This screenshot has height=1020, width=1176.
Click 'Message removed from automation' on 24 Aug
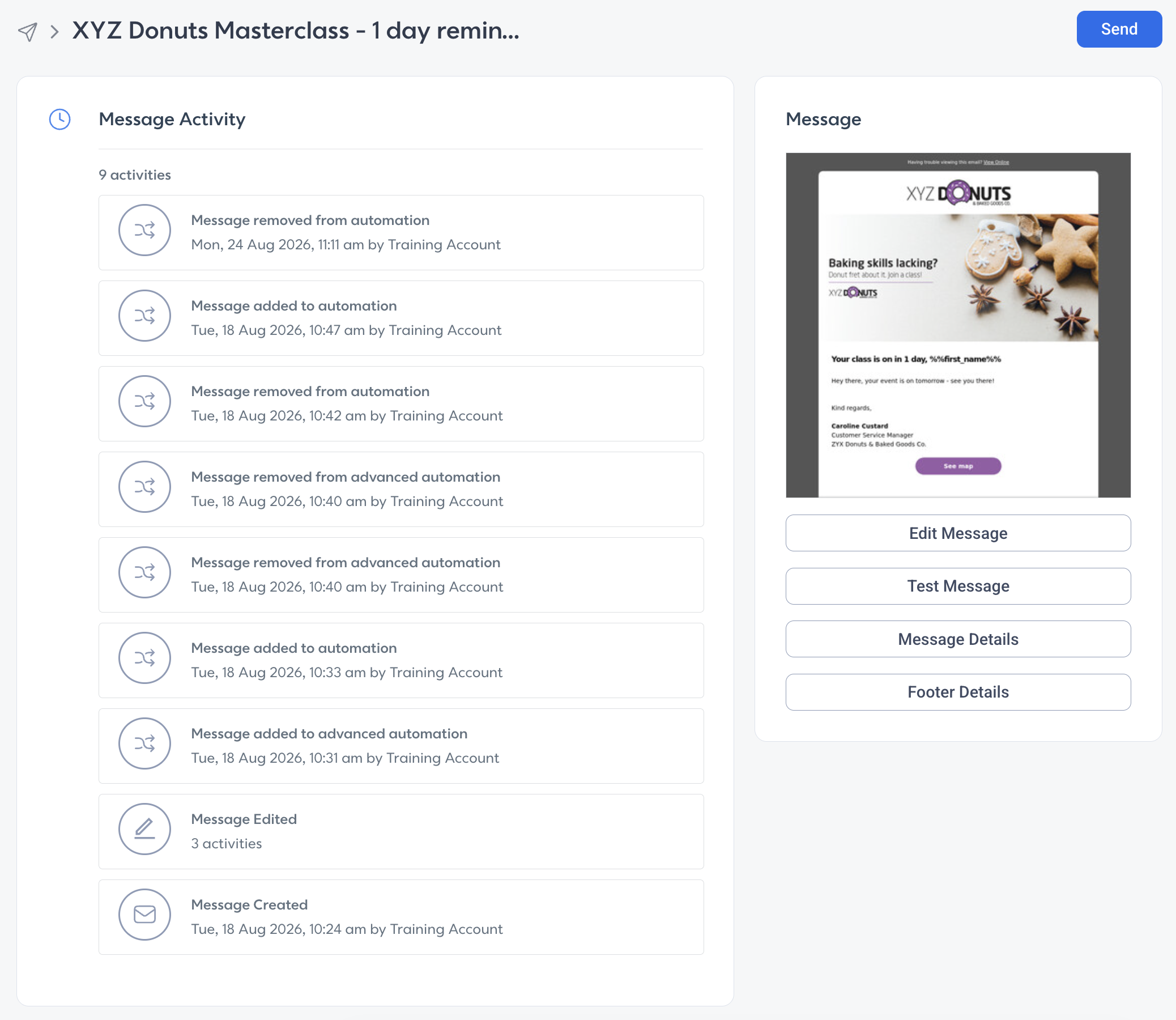[310, 220]
